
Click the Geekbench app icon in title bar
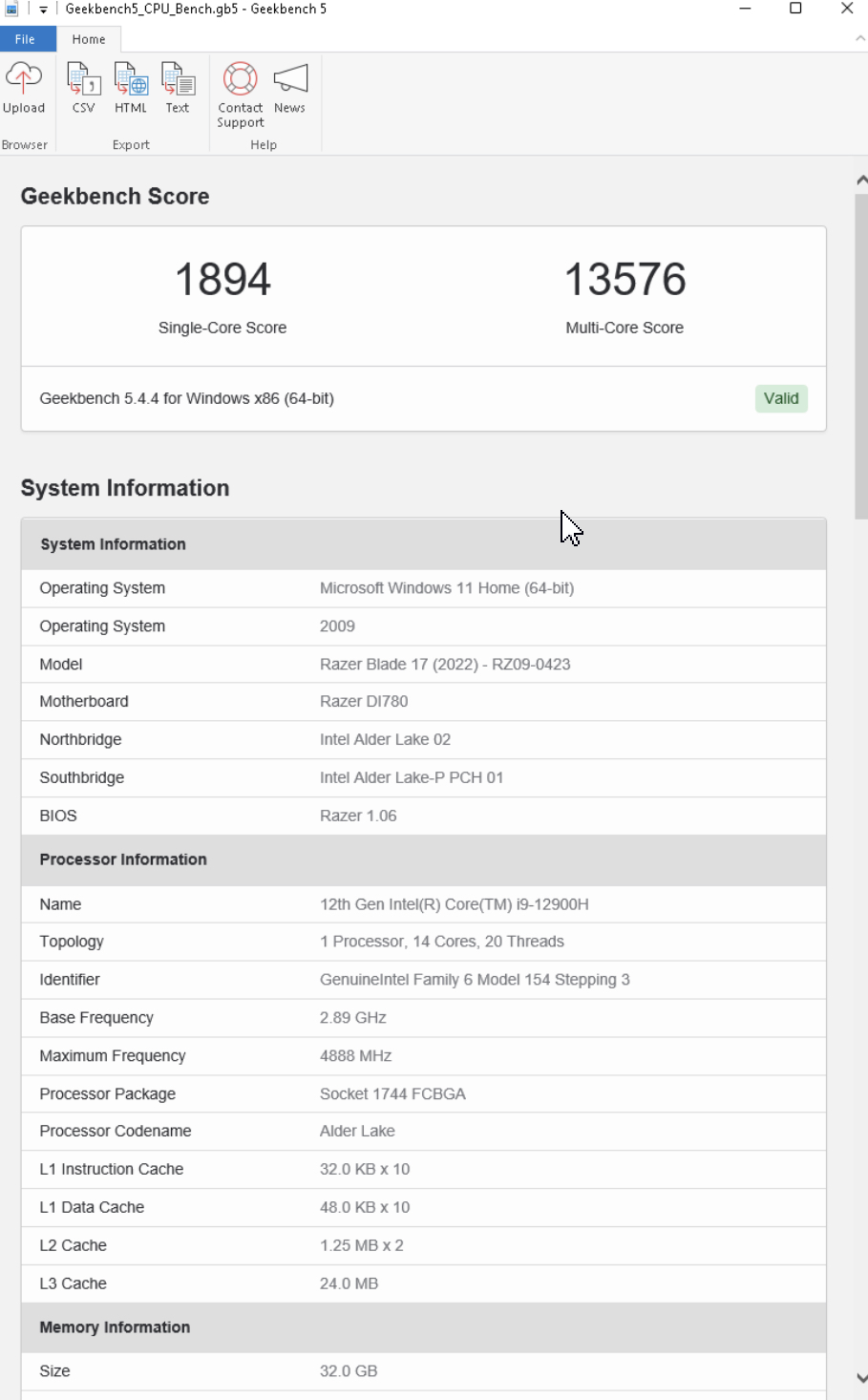pyautogui.click(x=11, y=9)
